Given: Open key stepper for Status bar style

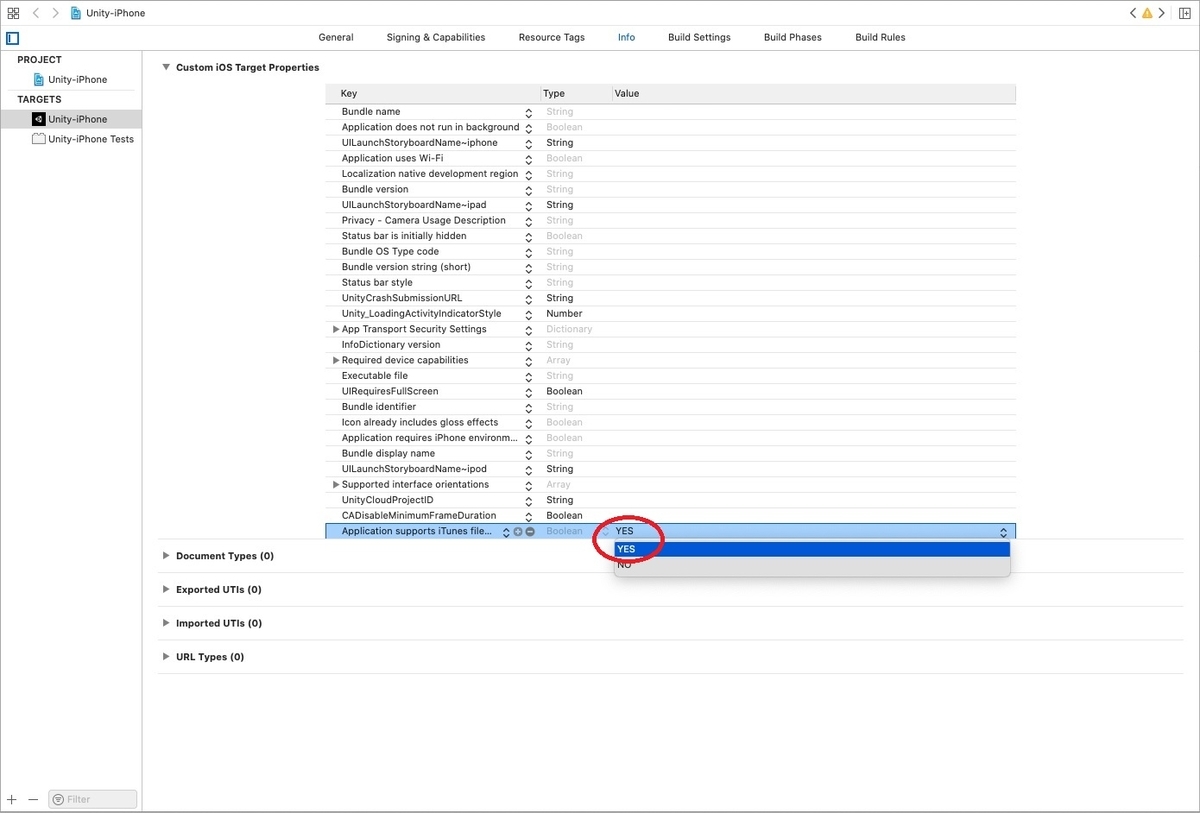Looking at the screenshot, I should click(x=529, y=283).
